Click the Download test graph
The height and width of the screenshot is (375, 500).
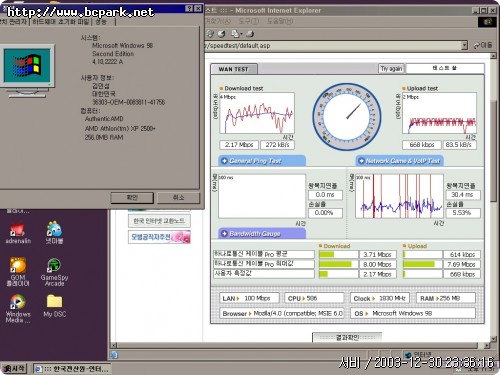(x=257, y=113)
